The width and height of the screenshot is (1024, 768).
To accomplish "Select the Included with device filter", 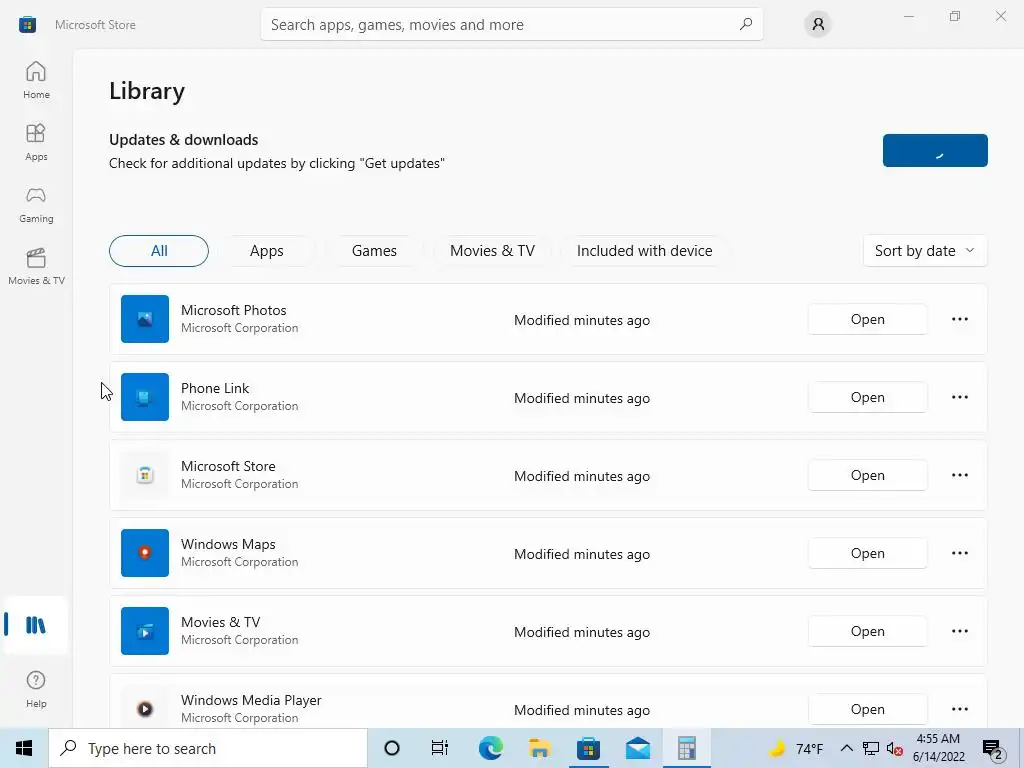I will 645,251.
